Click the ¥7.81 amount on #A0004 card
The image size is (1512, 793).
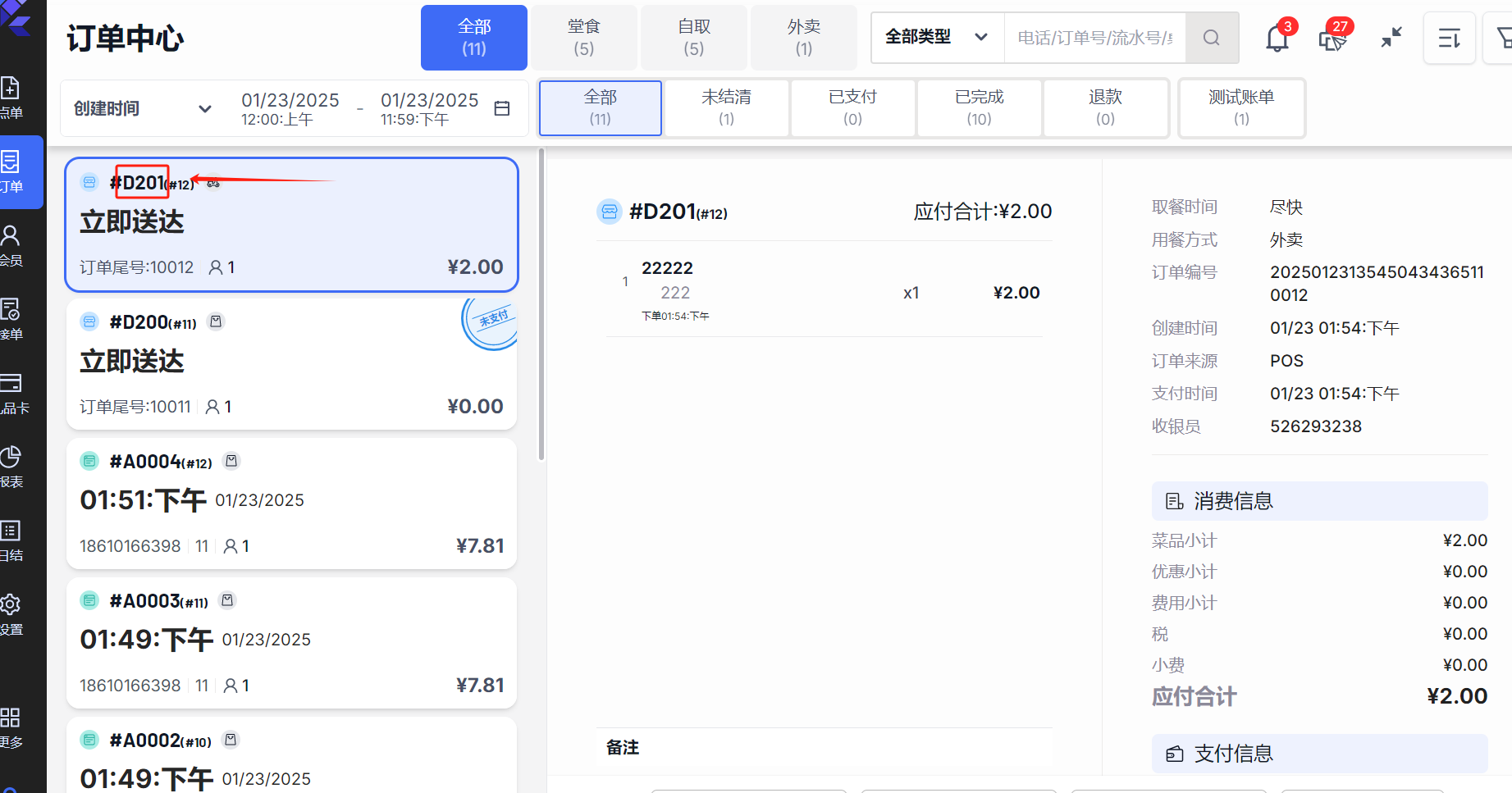pos(480,546)
